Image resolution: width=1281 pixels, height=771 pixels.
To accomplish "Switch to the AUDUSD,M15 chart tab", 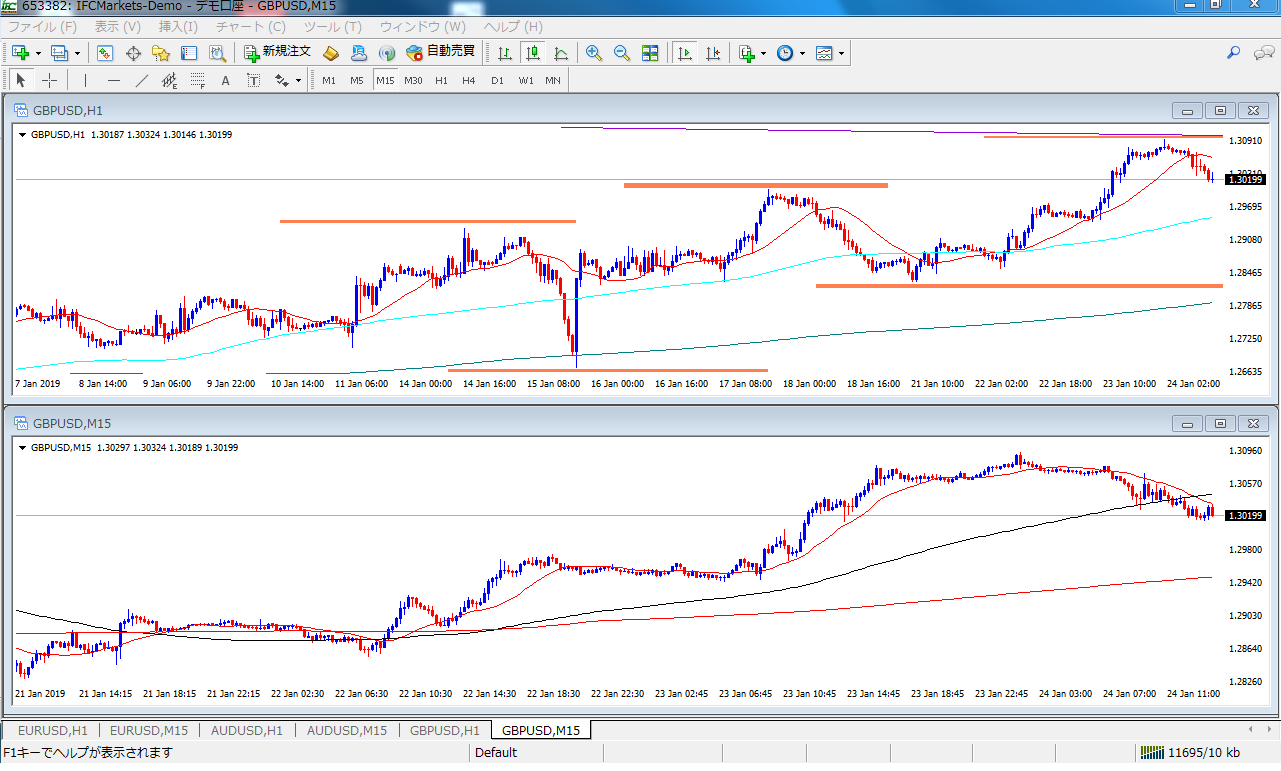I will (x=346, y=730).
